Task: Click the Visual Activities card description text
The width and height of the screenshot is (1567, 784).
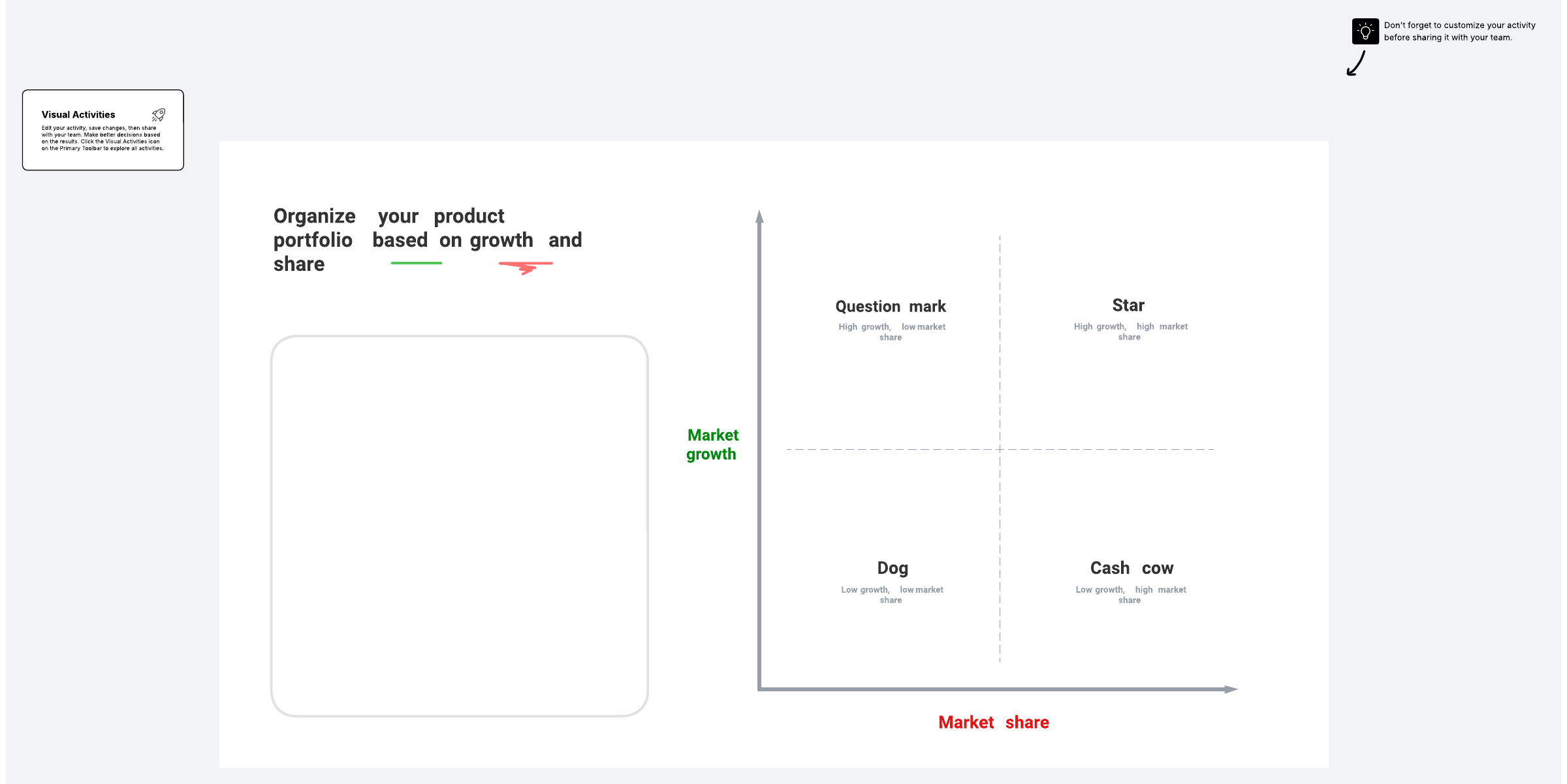Action: point(103,138)
